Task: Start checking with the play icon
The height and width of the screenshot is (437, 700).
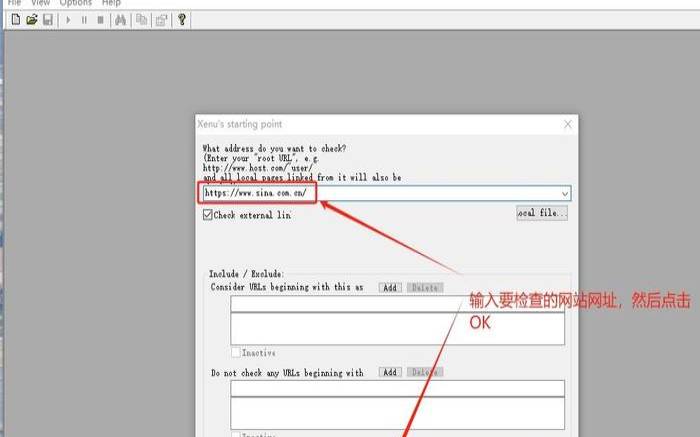Action: [68, 20]
